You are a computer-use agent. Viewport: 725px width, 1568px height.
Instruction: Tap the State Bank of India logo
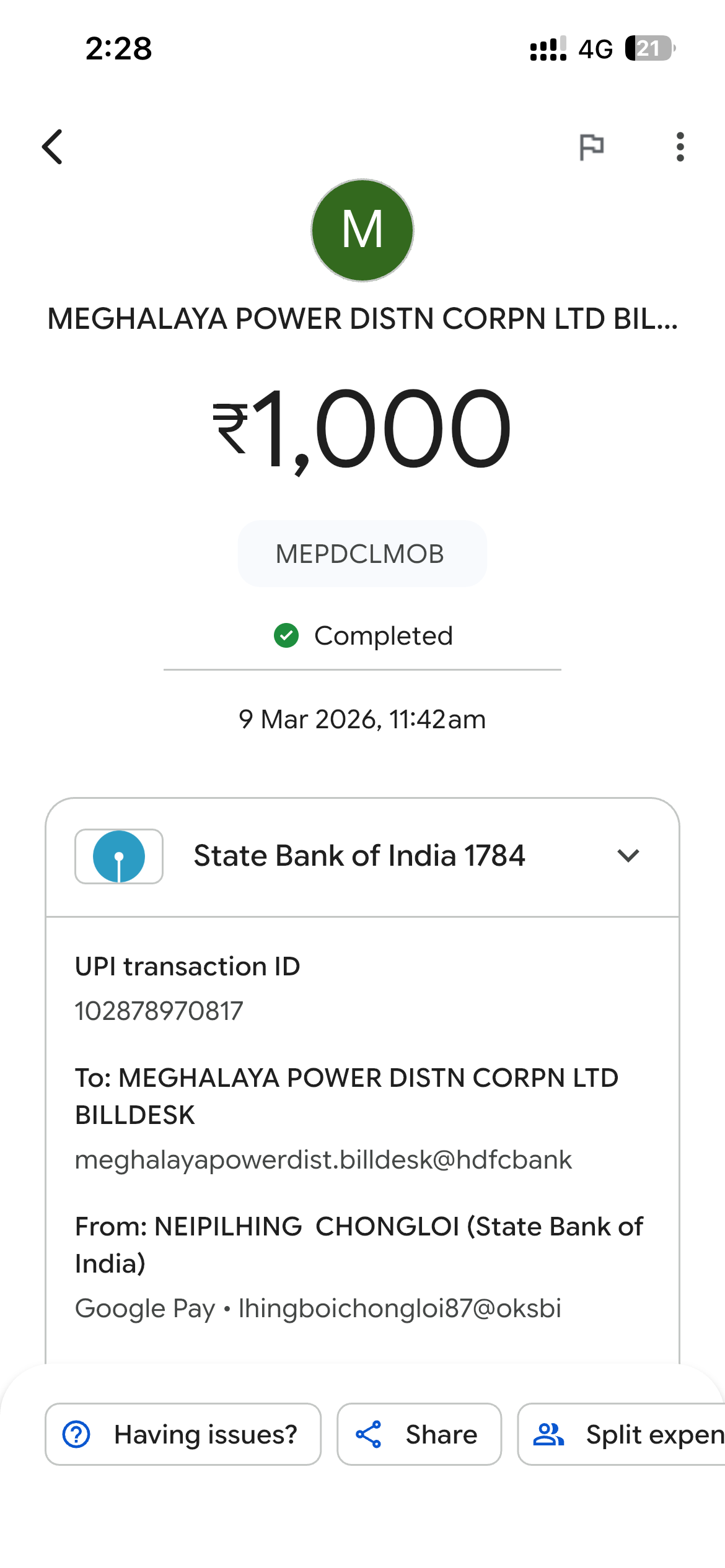coord(119,856)
